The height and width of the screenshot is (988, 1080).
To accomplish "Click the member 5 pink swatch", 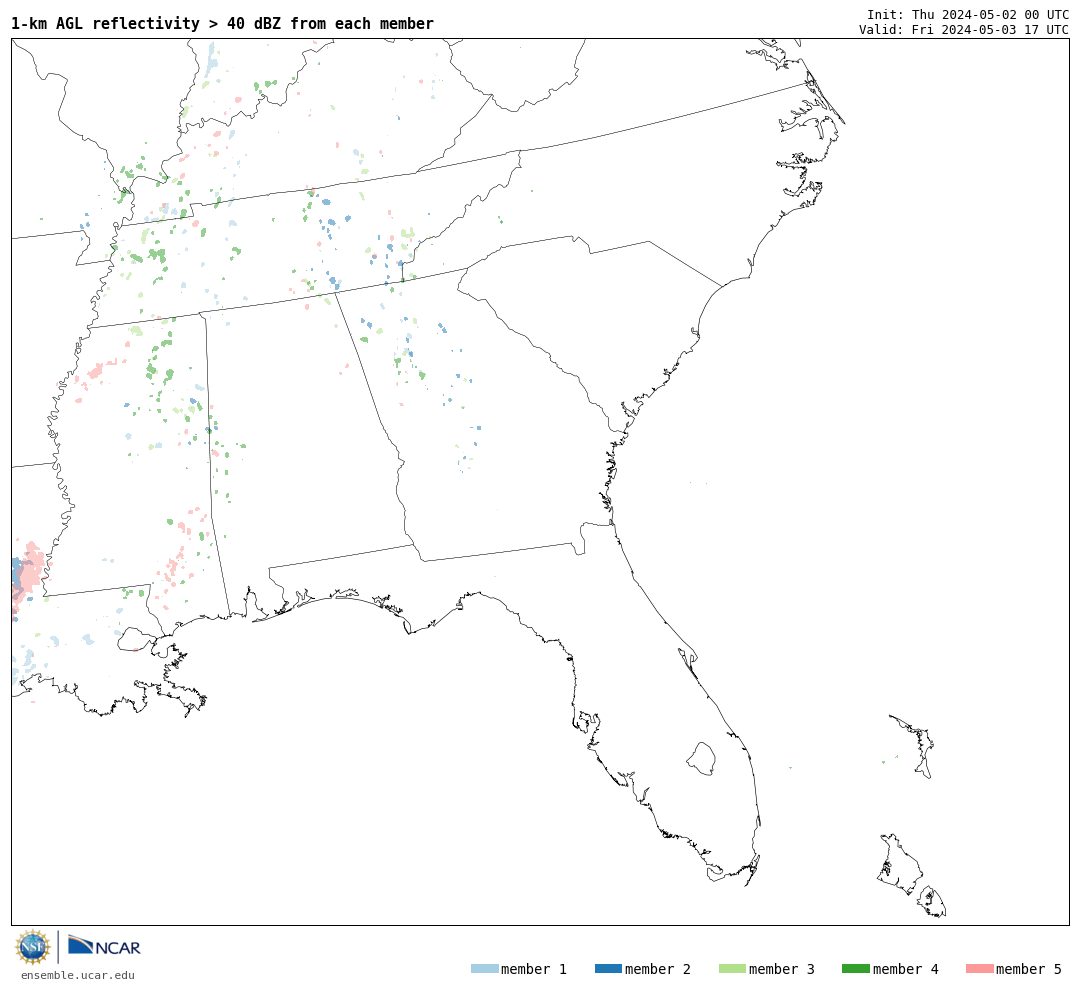I will coord(979,969).
